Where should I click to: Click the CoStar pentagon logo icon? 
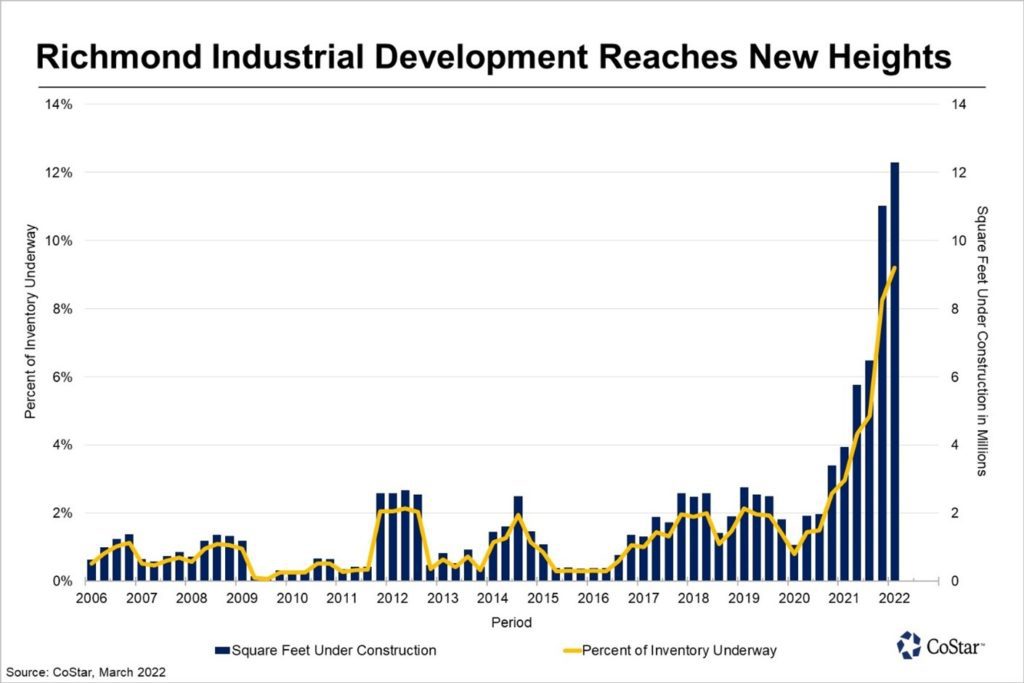[910, 647]
